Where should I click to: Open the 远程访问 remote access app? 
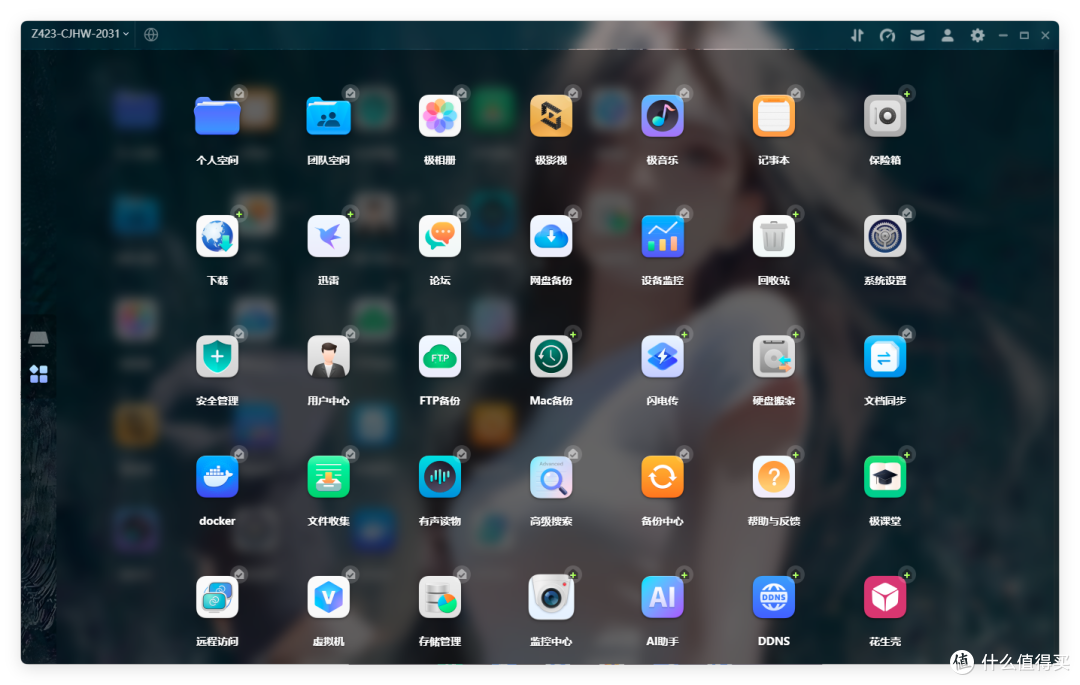pos(217,597)
